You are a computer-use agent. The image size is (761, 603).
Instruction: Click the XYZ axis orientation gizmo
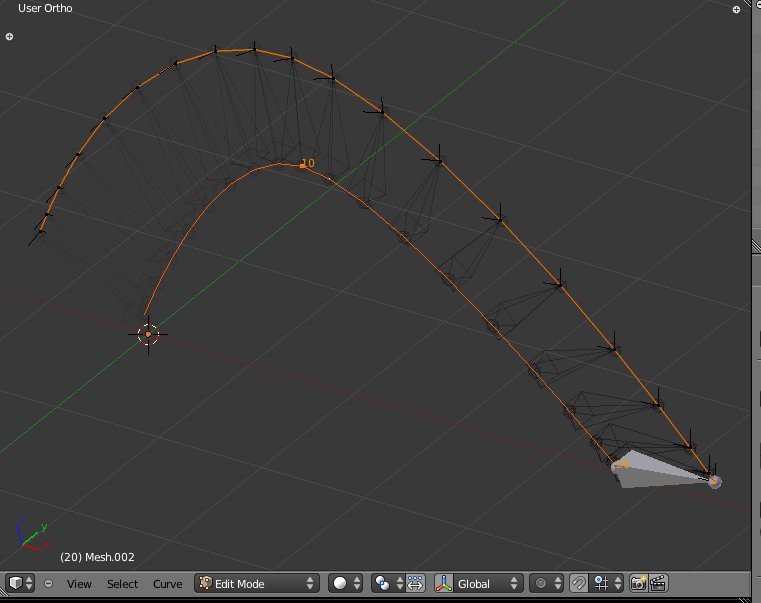[x=32, y=534]
